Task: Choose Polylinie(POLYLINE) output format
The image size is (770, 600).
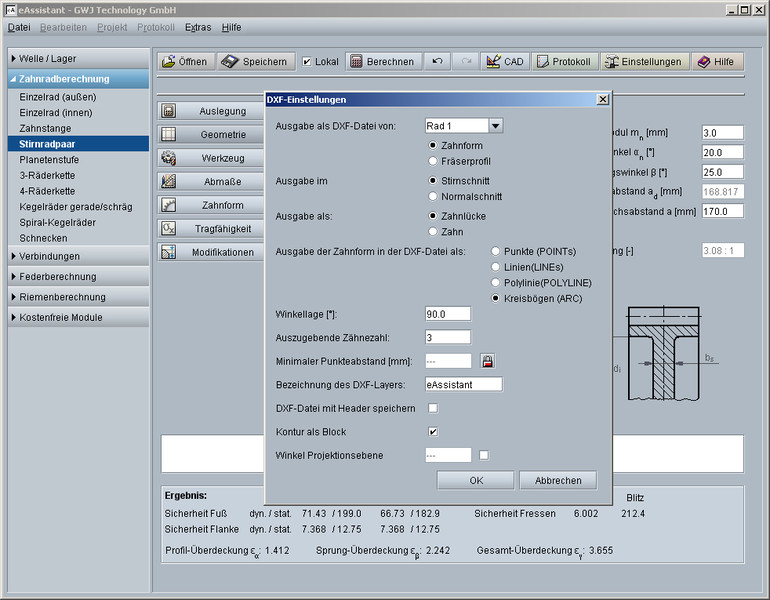Action: tap(497, 283)
